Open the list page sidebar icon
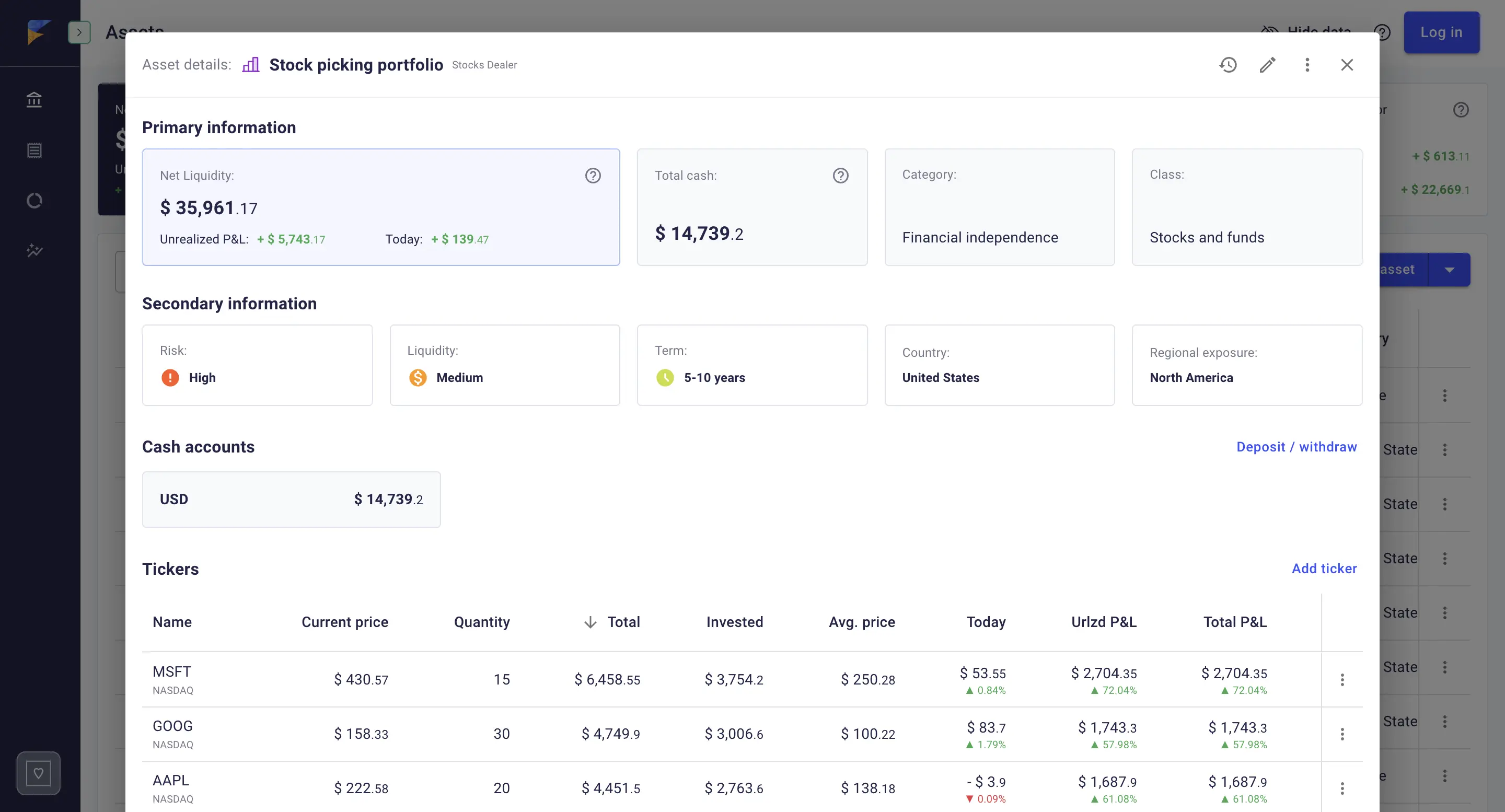The width and height of the screenshot is (1505, 812). pos(34,150)
